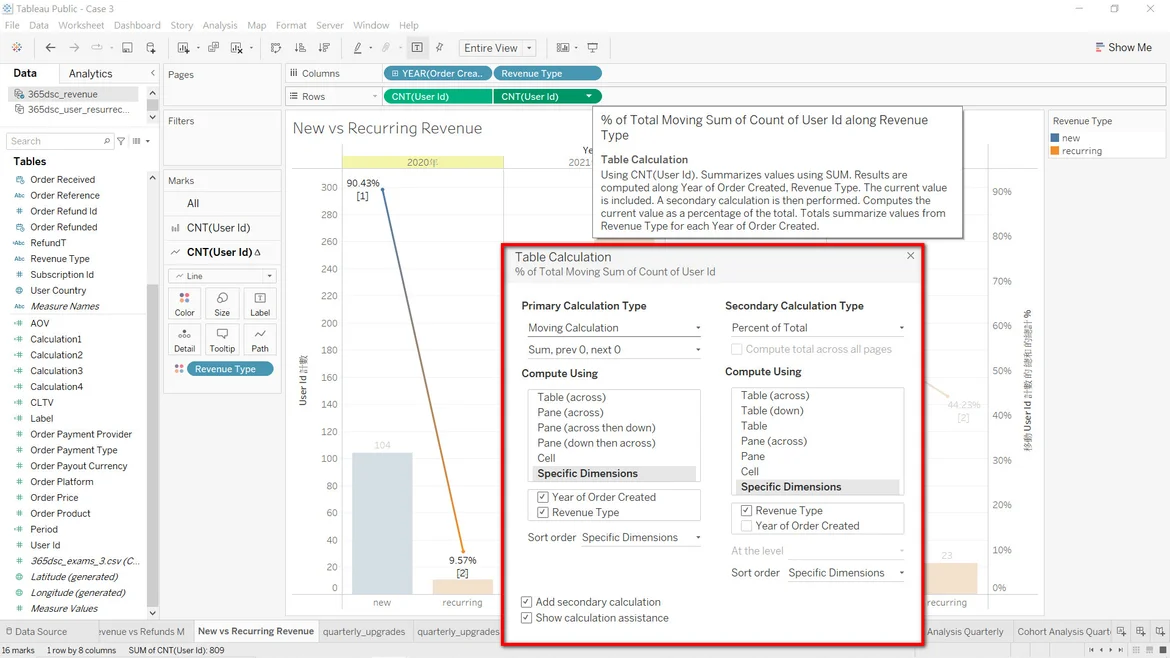Expand Percent of Total dropdown
The width and height of the screenshot is (1170, 658).
coord(817,328)
